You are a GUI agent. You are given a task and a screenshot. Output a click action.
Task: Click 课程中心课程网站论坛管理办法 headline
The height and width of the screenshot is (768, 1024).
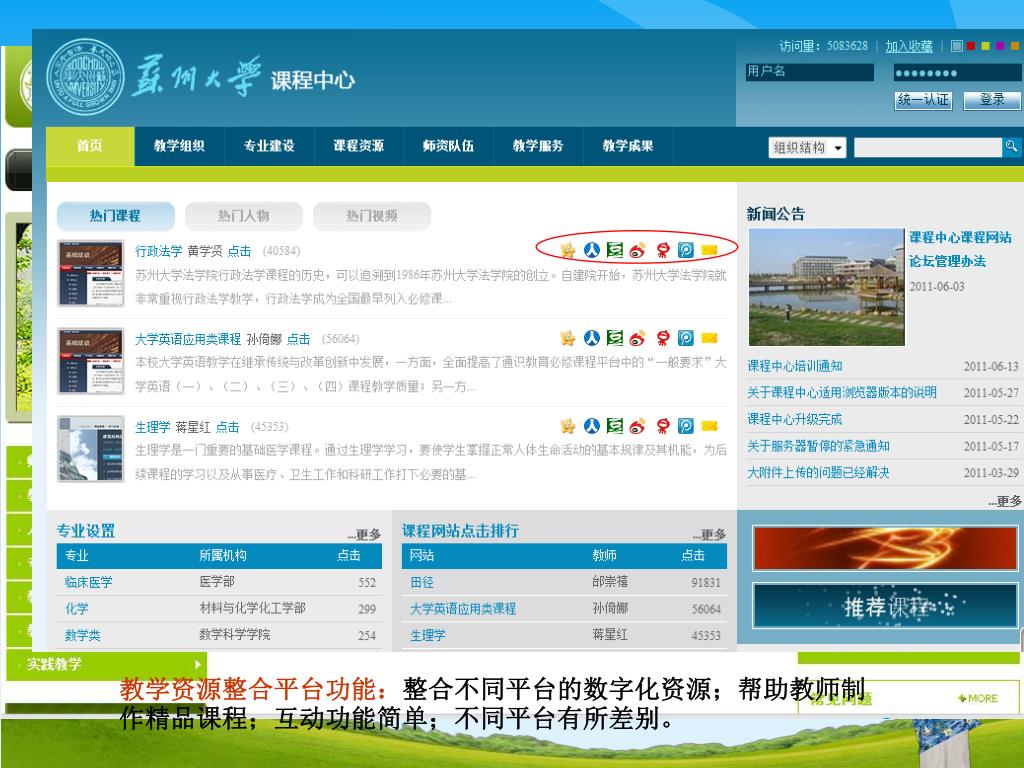[960, 249]
